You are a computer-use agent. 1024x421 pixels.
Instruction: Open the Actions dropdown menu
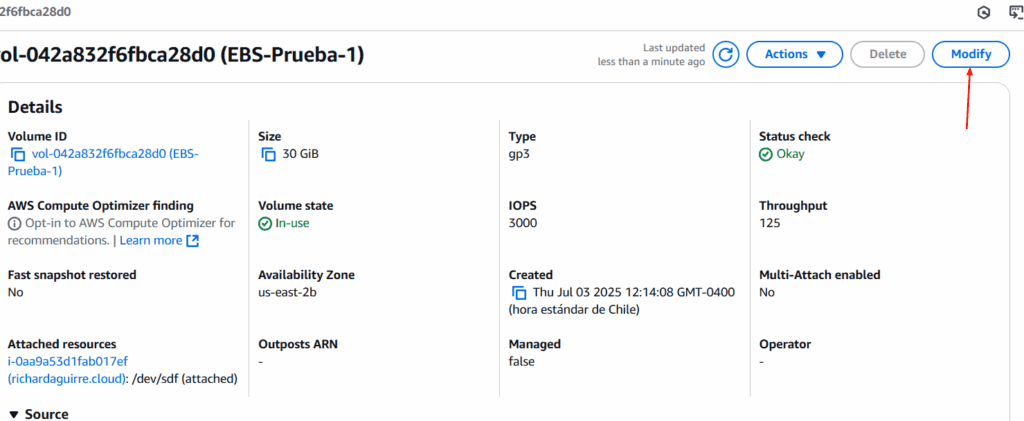pyautogui.click(x=795, y=54)
